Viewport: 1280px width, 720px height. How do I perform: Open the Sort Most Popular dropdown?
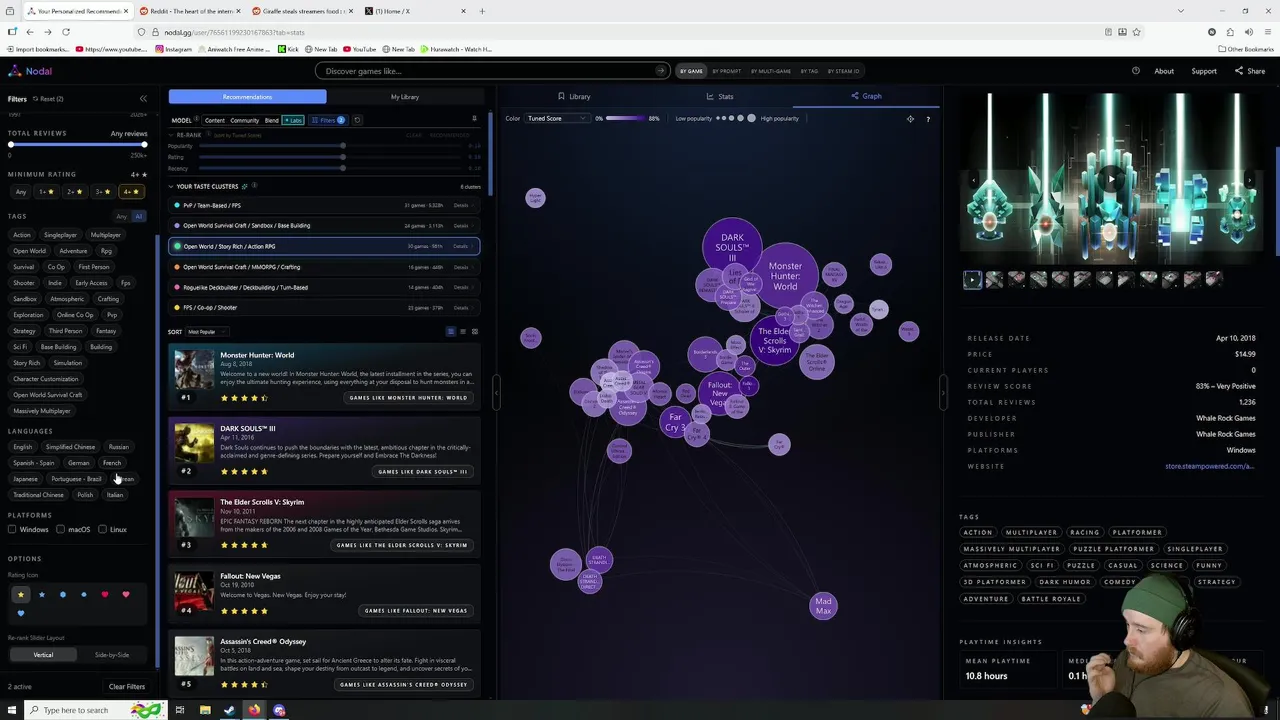tap(207, 332)
